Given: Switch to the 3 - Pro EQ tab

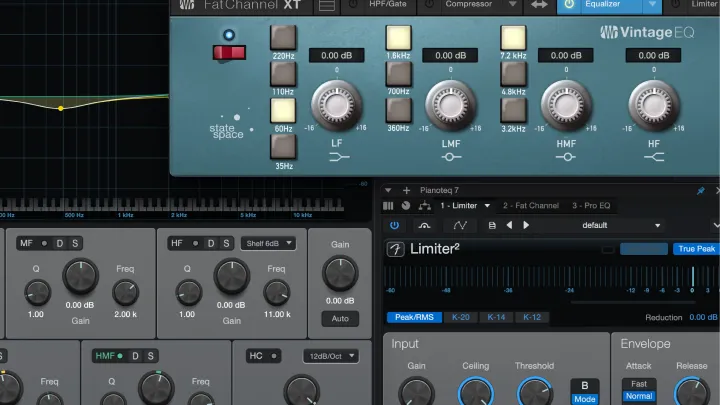Looking at the screenshot, I should point(591,206).
